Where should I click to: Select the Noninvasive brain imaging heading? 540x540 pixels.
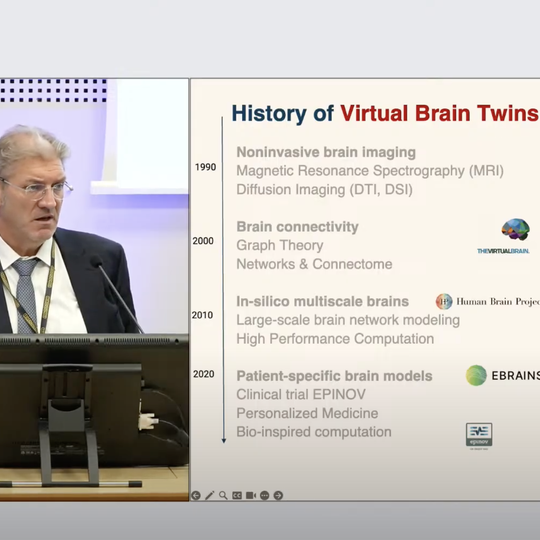(326, 152)
